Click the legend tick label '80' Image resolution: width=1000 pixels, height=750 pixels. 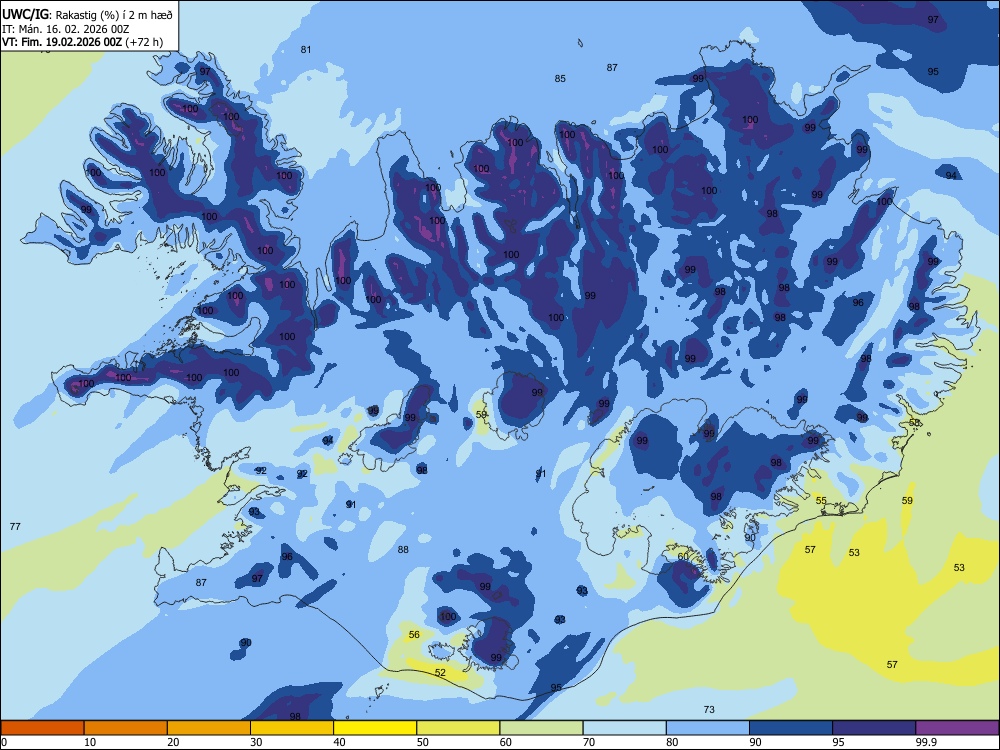[672, 742]
